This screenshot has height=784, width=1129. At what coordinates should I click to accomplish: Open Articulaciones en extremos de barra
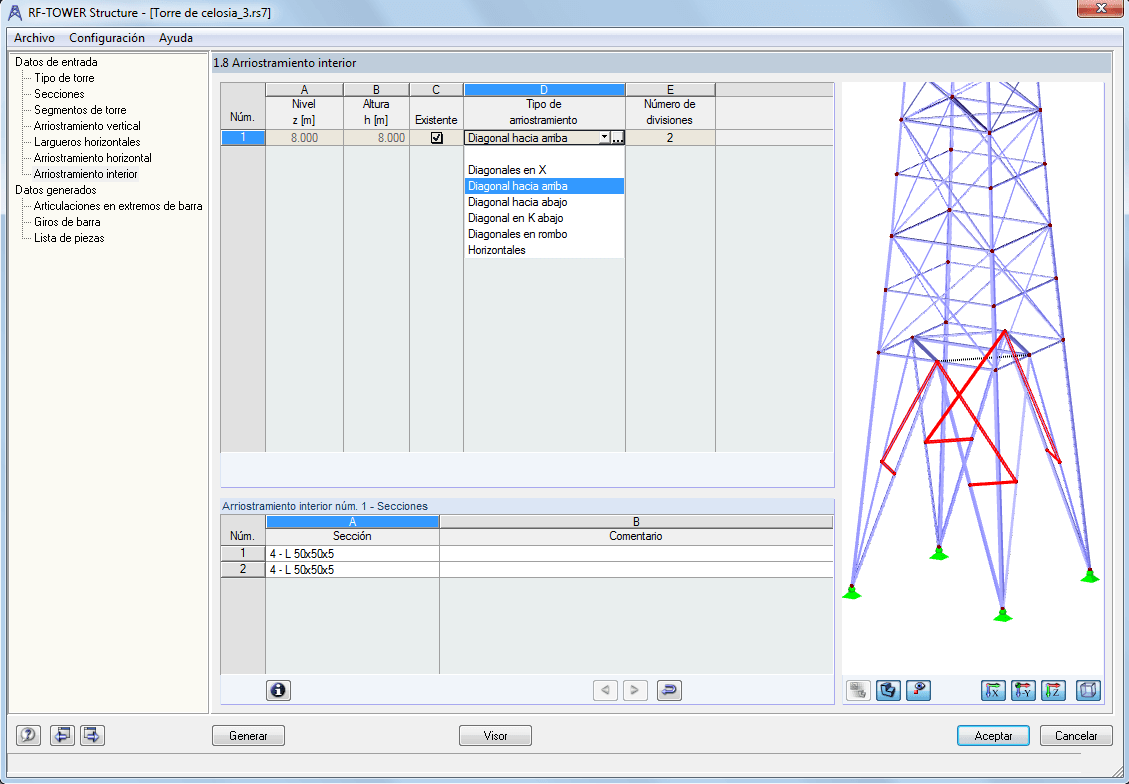point(118,206)
